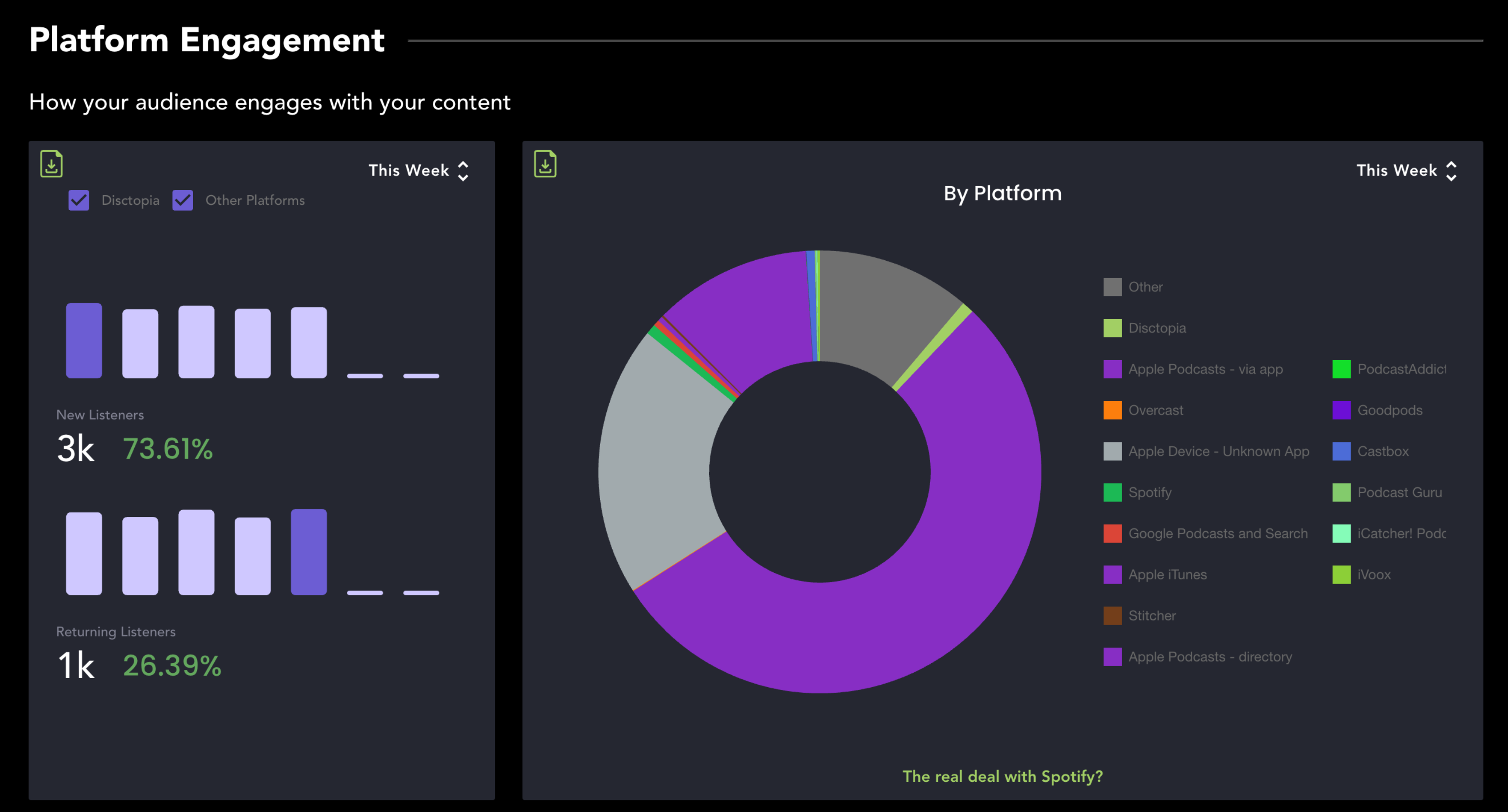The image size is (1508, 812).
Task: Click the Spotify legend color icon
Action: pyautogui.click(x=1113, y=492)
